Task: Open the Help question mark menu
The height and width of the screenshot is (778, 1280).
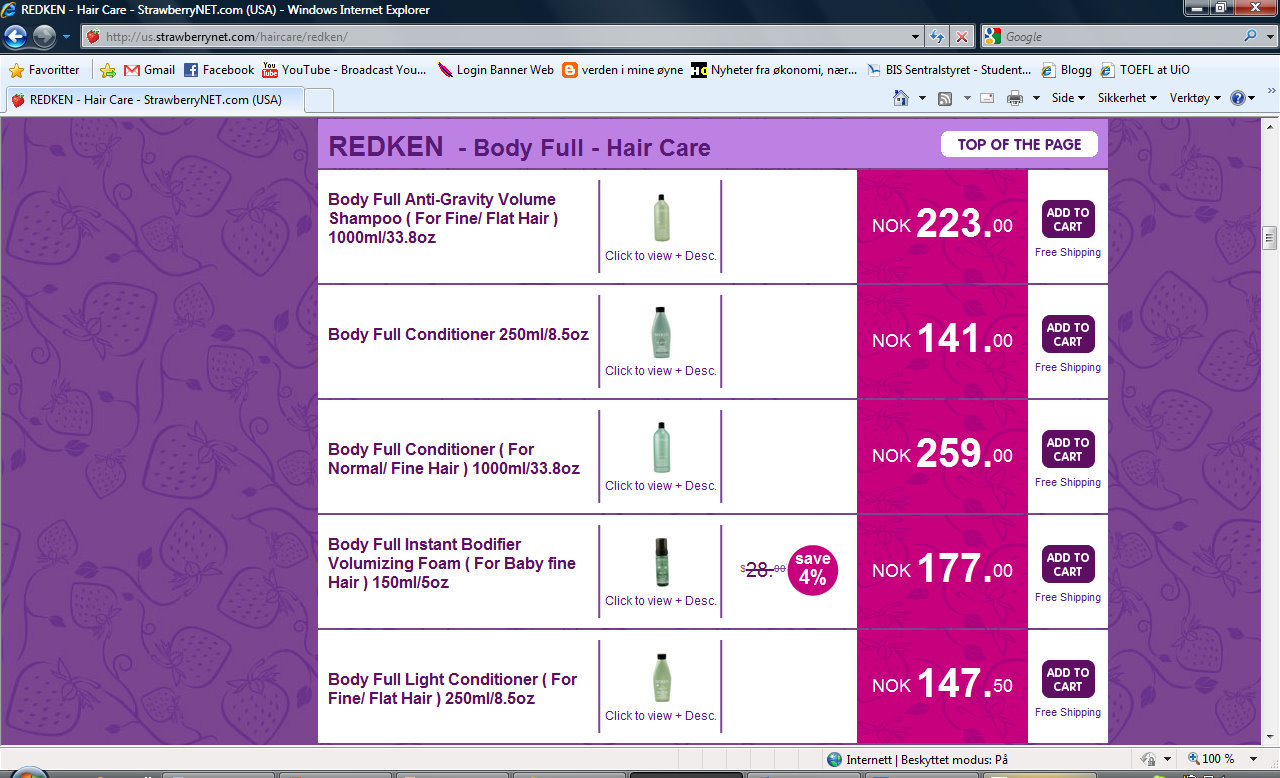Action: 1243,98
